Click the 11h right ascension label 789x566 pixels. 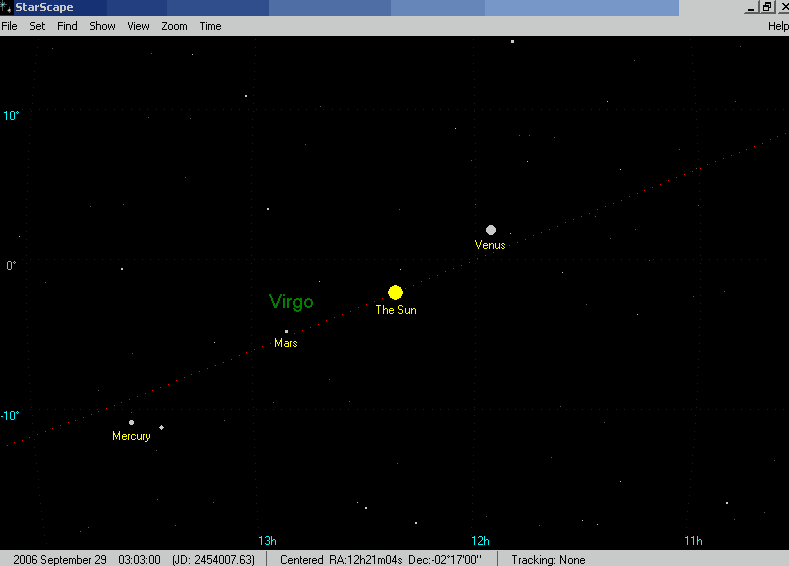click(x=693, y=541)
